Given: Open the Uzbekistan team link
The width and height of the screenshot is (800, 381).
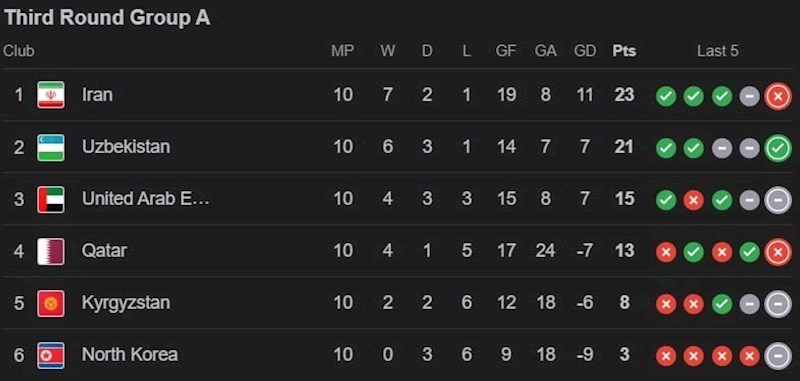Looking at the screenshot, I should pyautogui.click(x=126, y=147).
